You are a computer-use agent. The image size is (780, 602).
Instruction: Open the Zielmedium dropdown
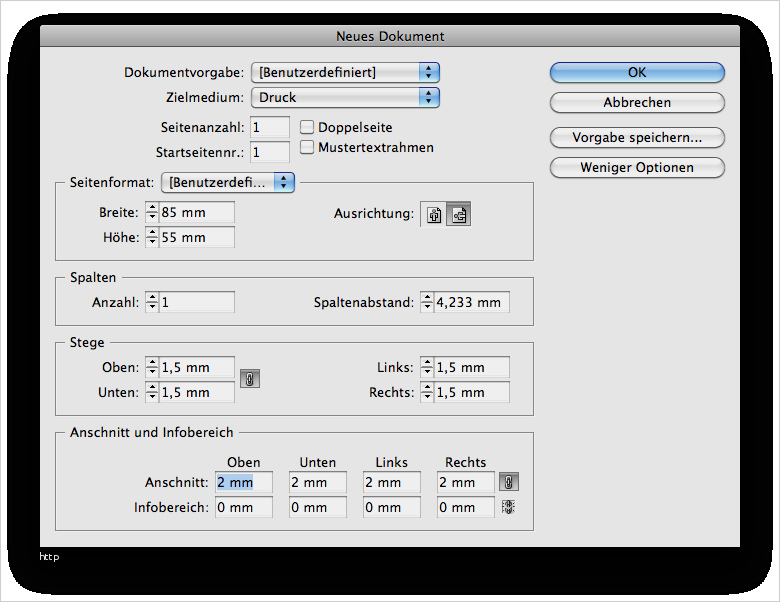pos(346,97)
